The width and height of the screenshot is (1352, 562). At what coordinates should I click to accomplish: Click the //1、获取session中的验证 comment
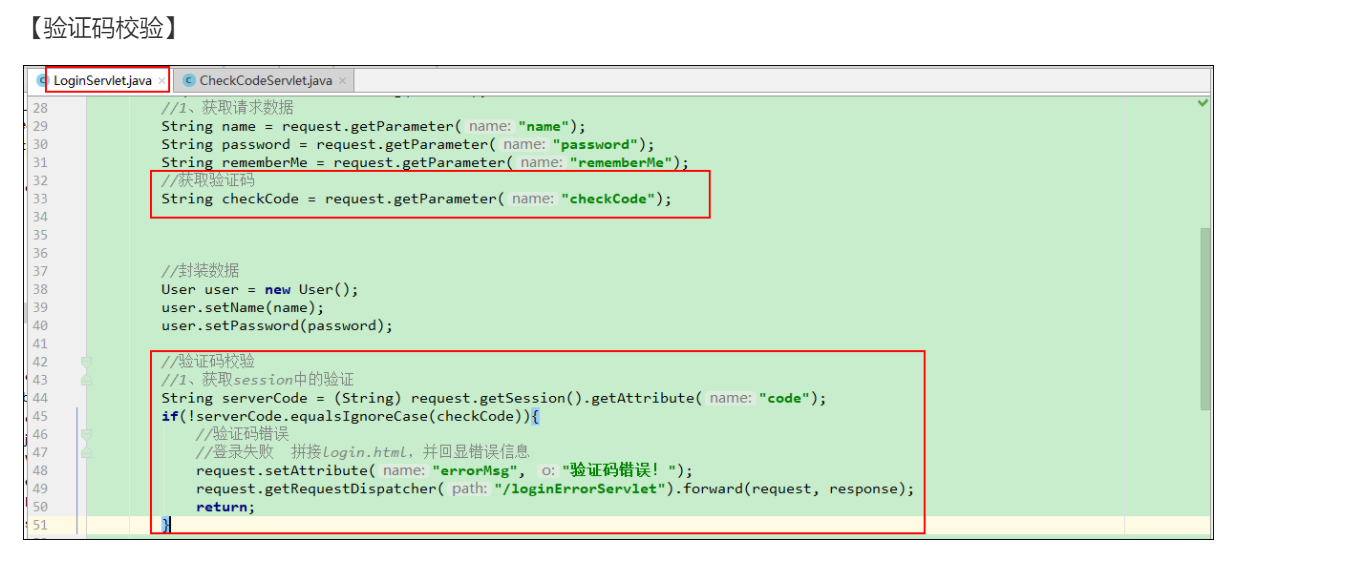(x=258, y=379)
